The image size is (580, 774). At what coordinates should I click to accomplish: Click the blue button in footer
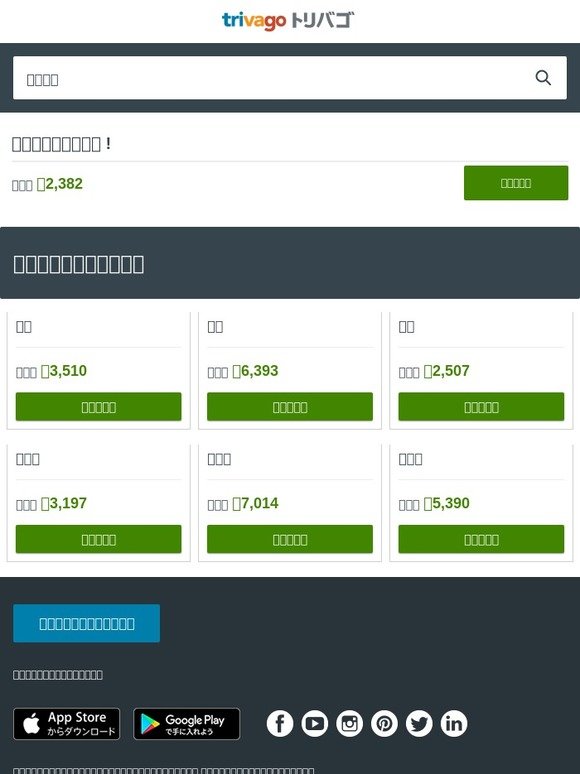[86, 623]
